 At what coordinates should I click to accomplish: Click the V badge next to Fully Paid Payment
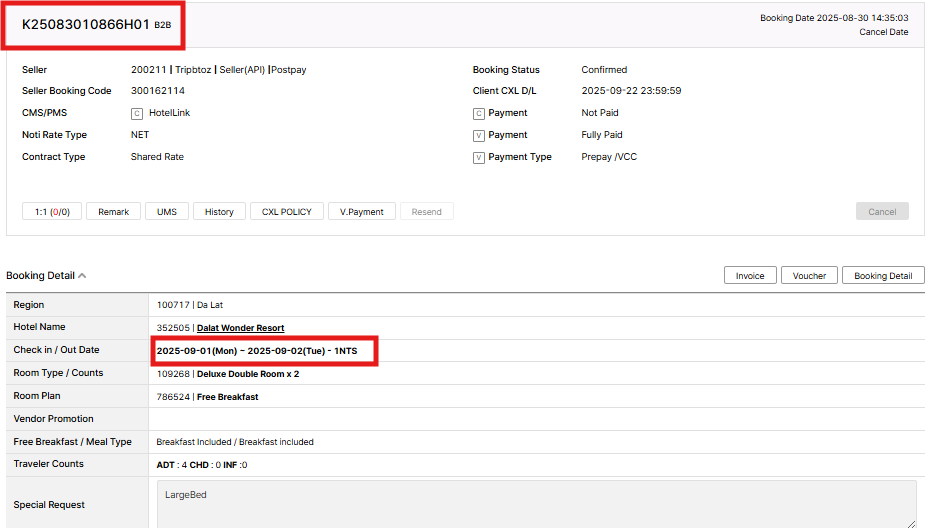pyautogui.click(x=479, y=135)
